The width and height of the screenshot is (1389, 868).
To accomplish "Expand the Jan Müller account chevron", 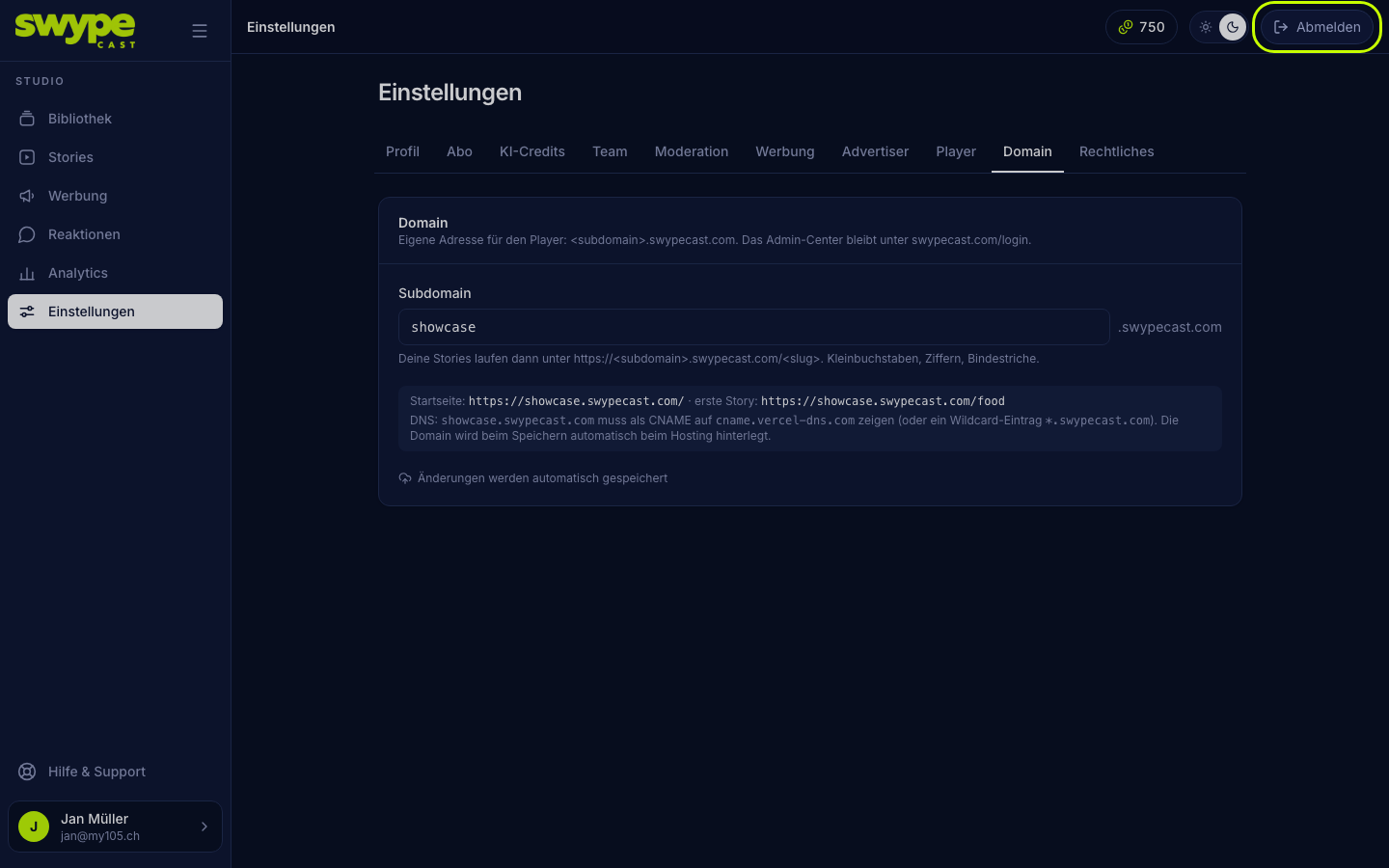I will (204, 827).
